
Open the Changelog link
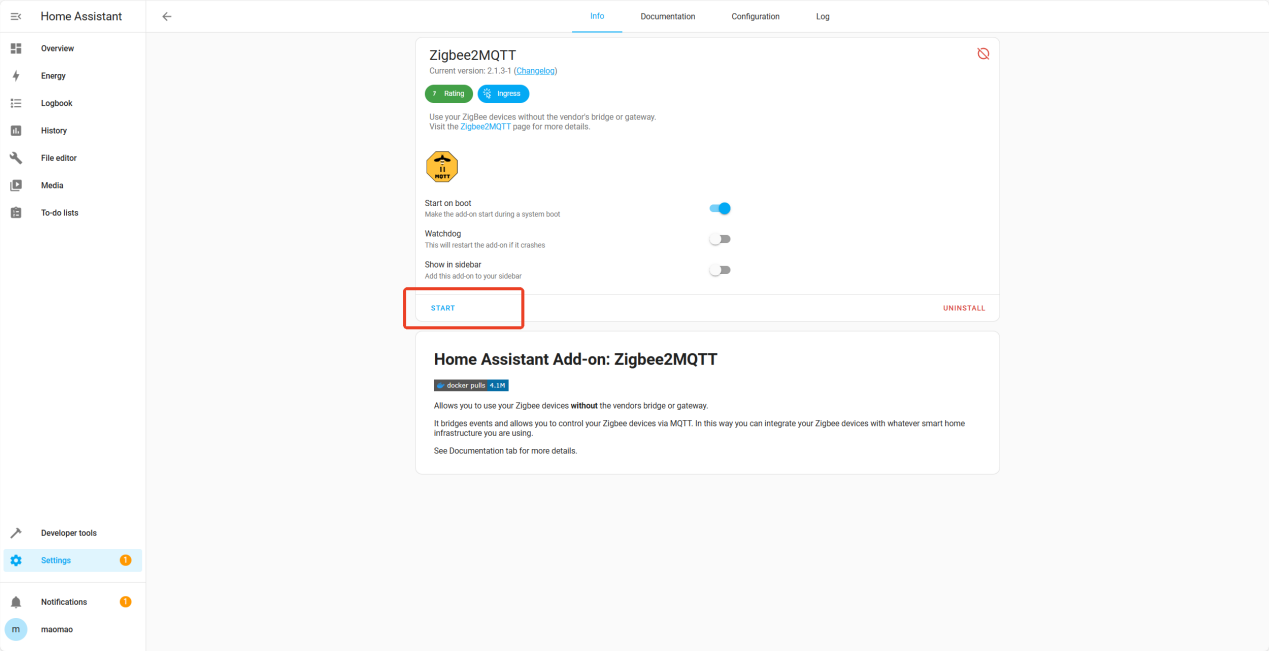(535, 71)
